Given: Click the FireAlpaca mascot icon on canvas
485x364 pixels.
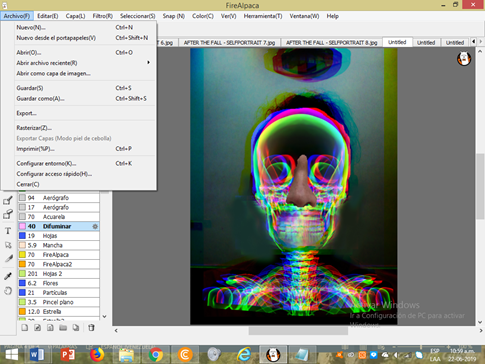Looking at the screenshot, I should point(464,58).
